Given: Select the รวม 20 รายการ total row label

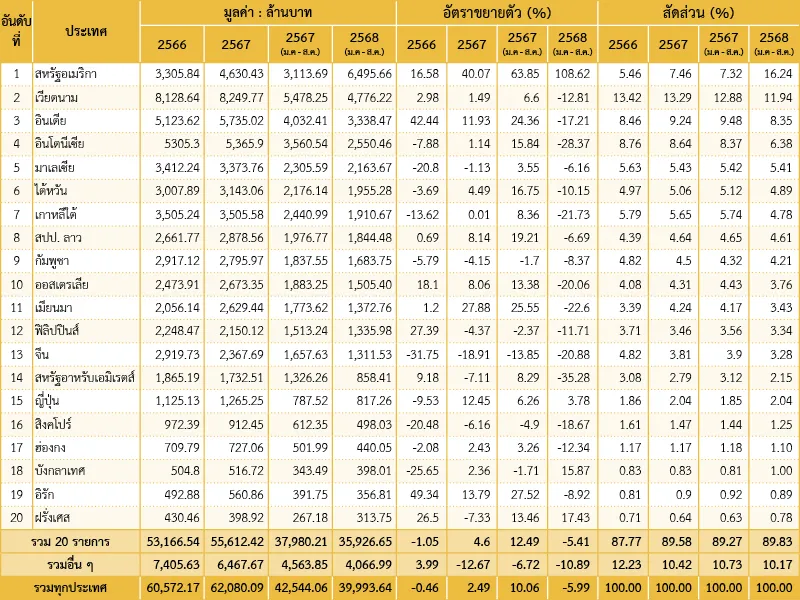Looking at the screenshot, I should [70, 541].
